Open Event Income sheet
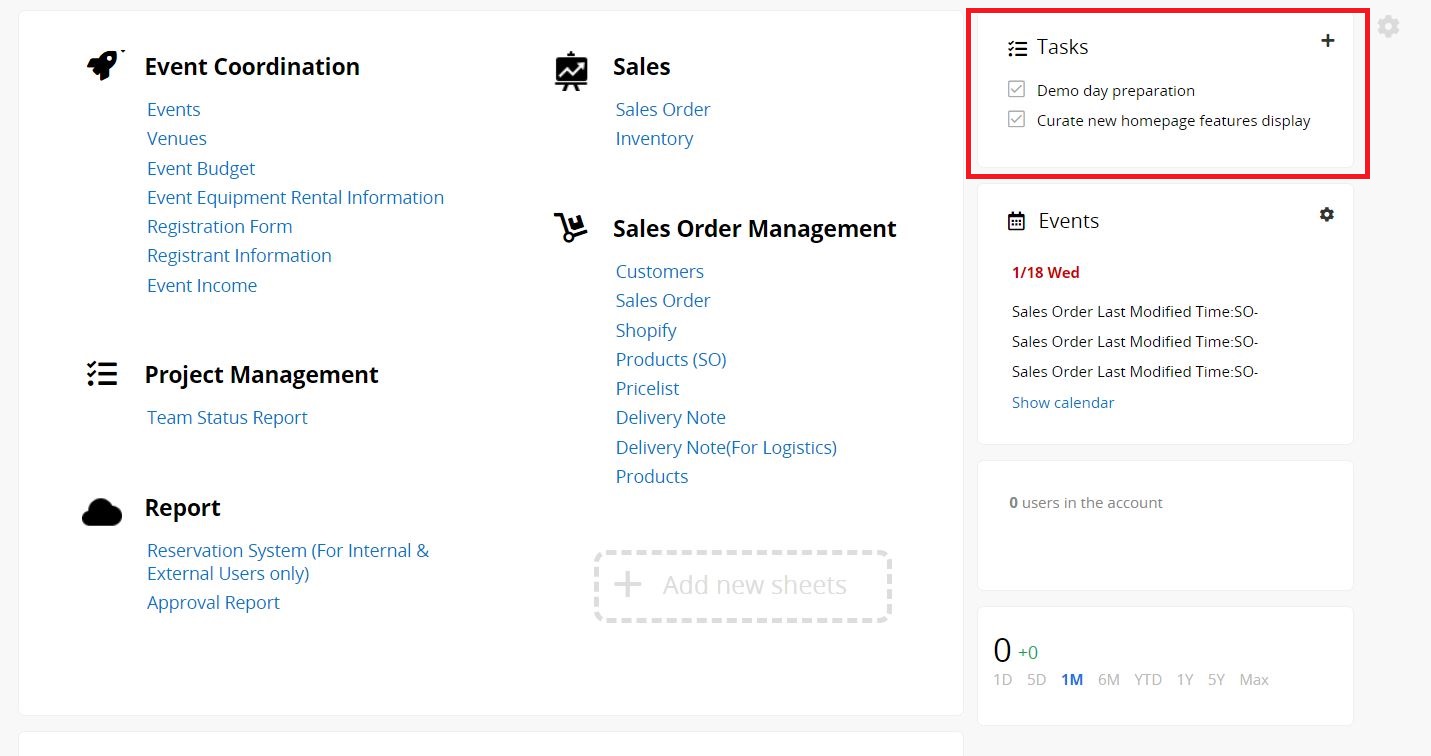Image resolution: width=1431 pixels, height=756 pixels. pos(202,286)
